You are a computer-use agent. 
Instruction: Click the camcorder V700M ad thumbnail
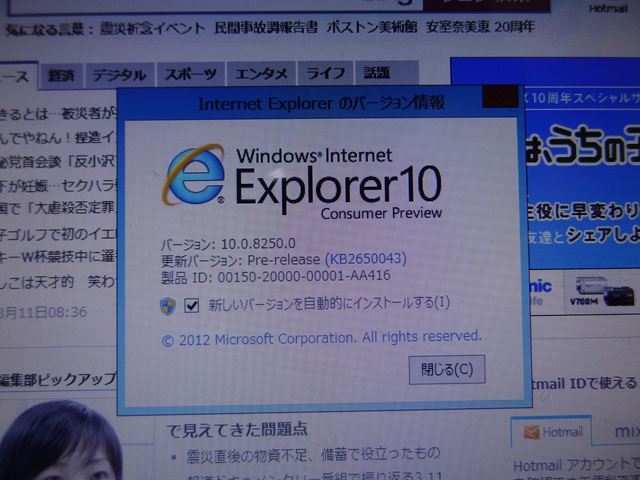[x=602, y=292]
